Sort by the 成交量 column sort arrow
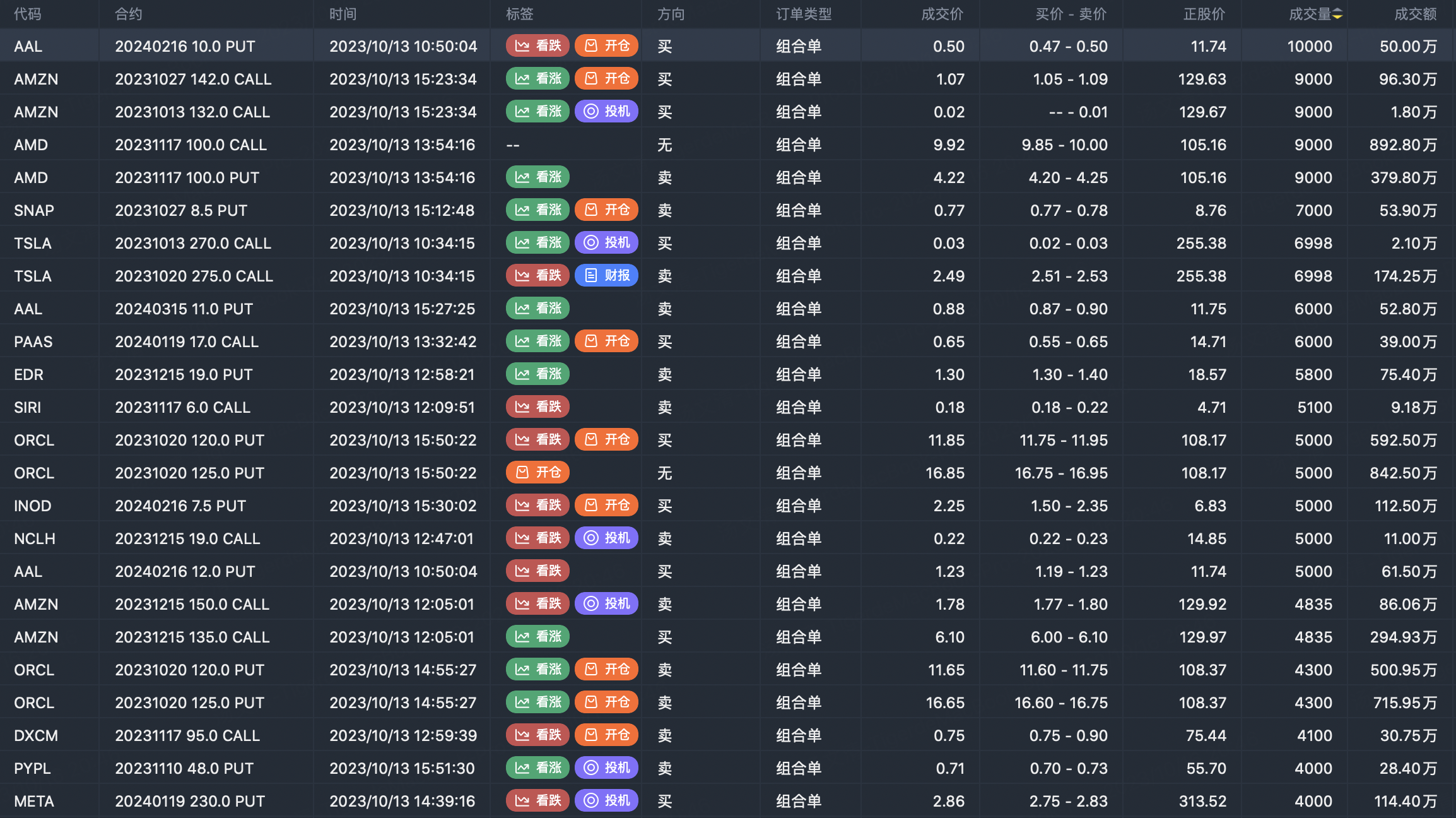Screen dimensions: 1456x818 [1337, 14]
